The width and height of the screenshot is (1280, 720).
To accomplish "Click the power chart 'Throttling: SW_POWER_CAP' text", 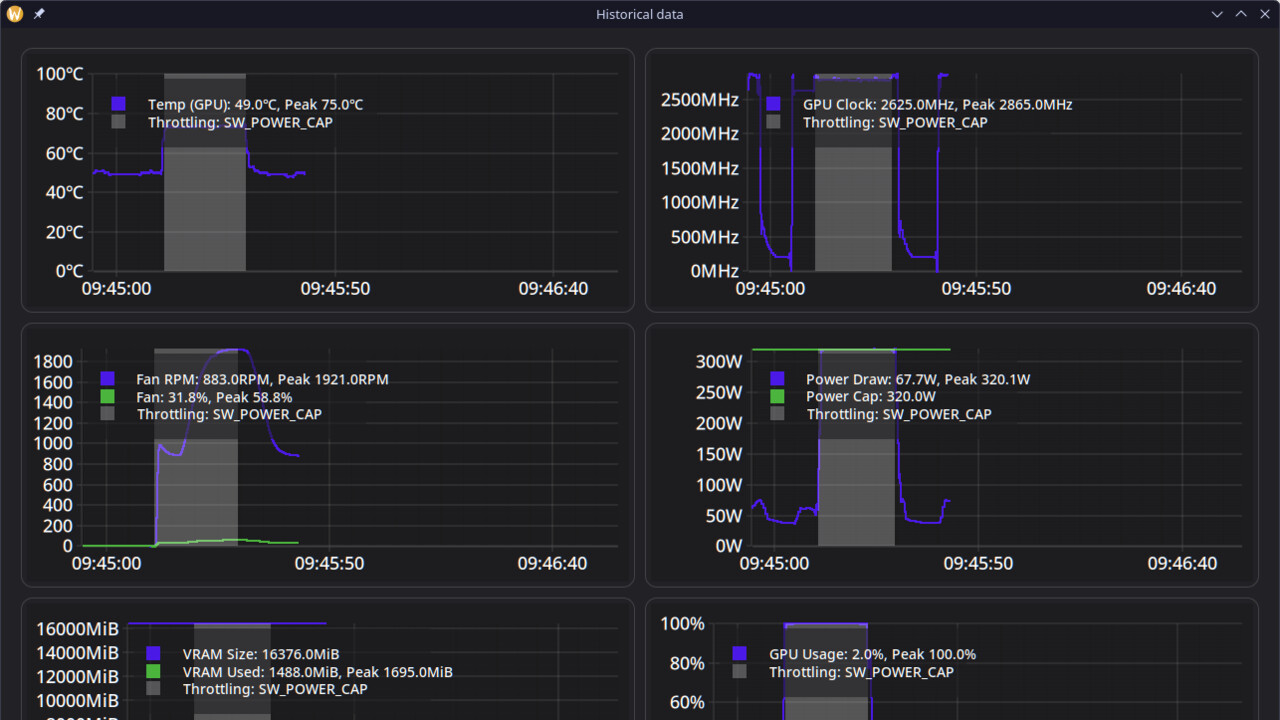I will click(899, 414).
